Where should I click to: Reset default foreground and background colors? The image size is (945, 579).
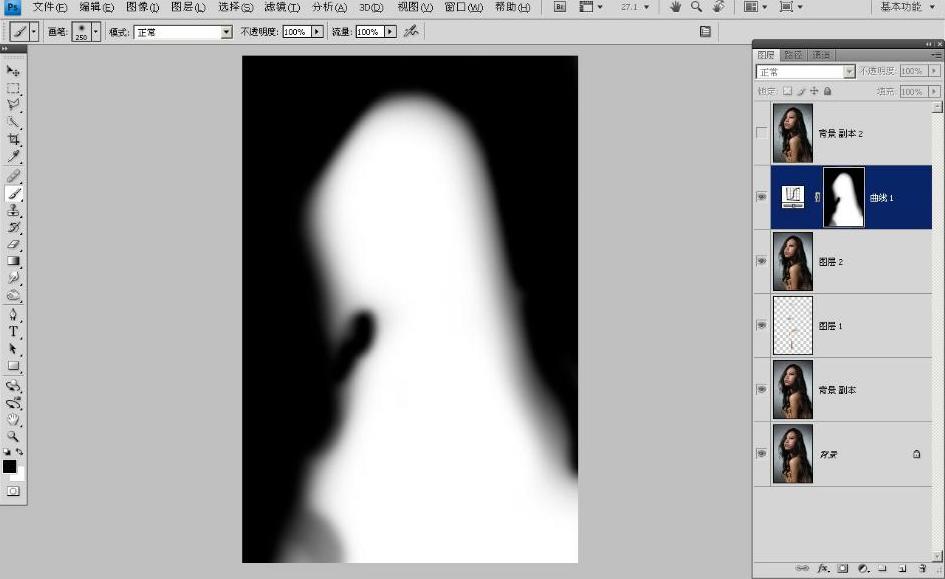(7, 451)
